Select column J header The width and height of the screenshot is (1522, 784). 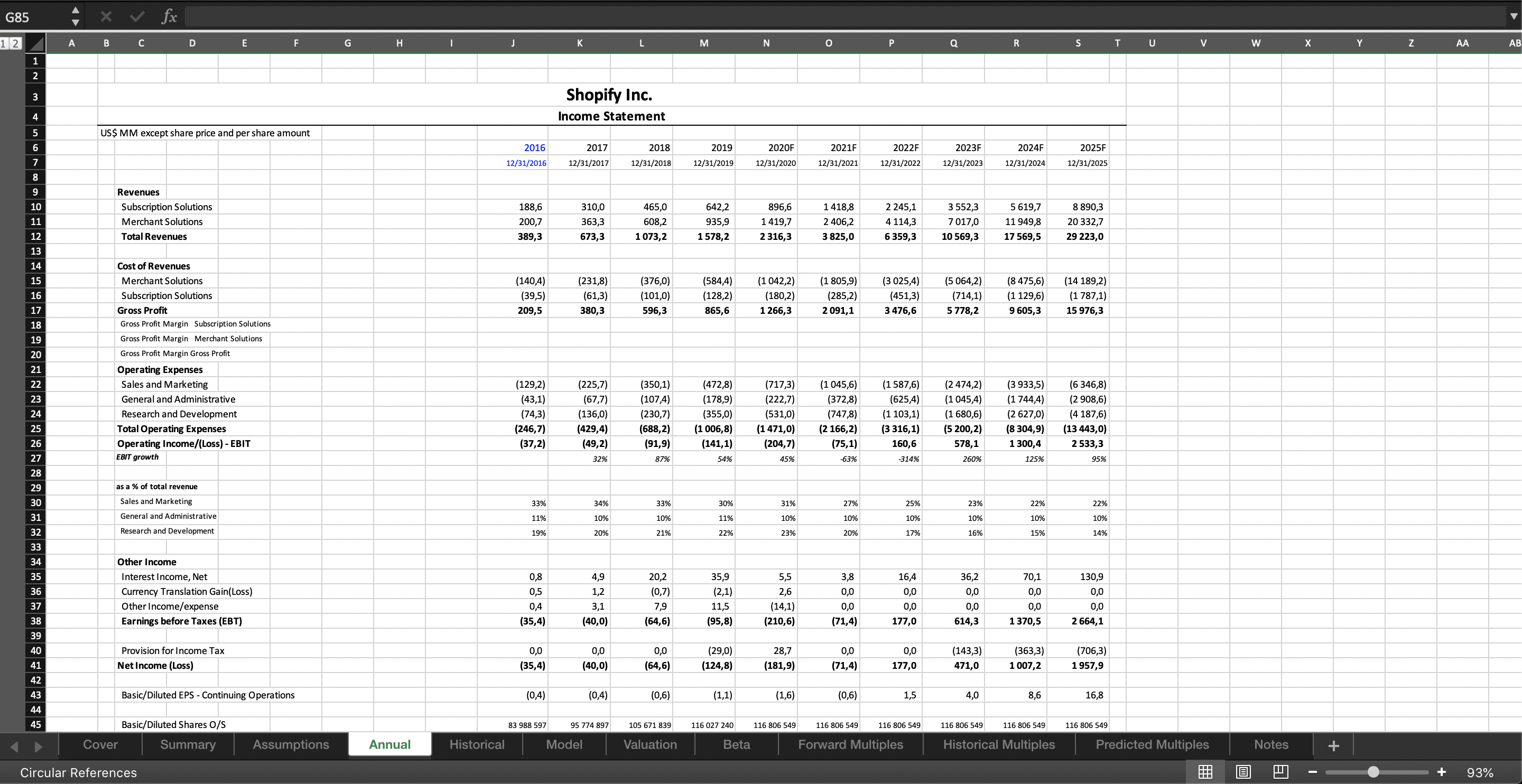[x=512, y=43]
